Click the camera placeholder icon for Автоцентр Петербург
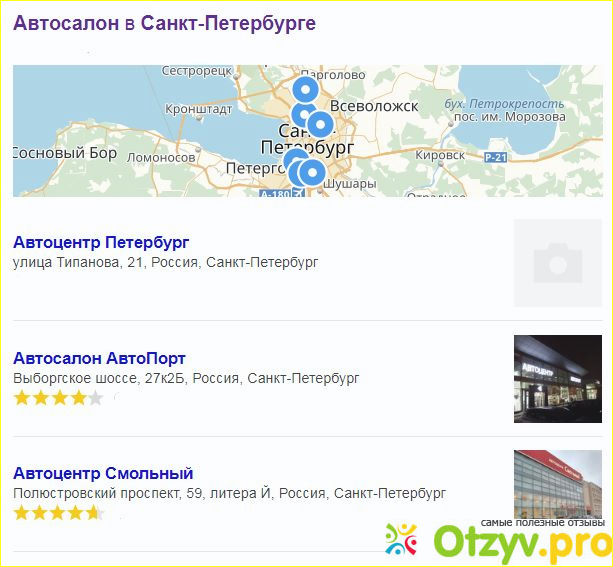The width and height of the screenshot is (613, 567). (558, 263)
